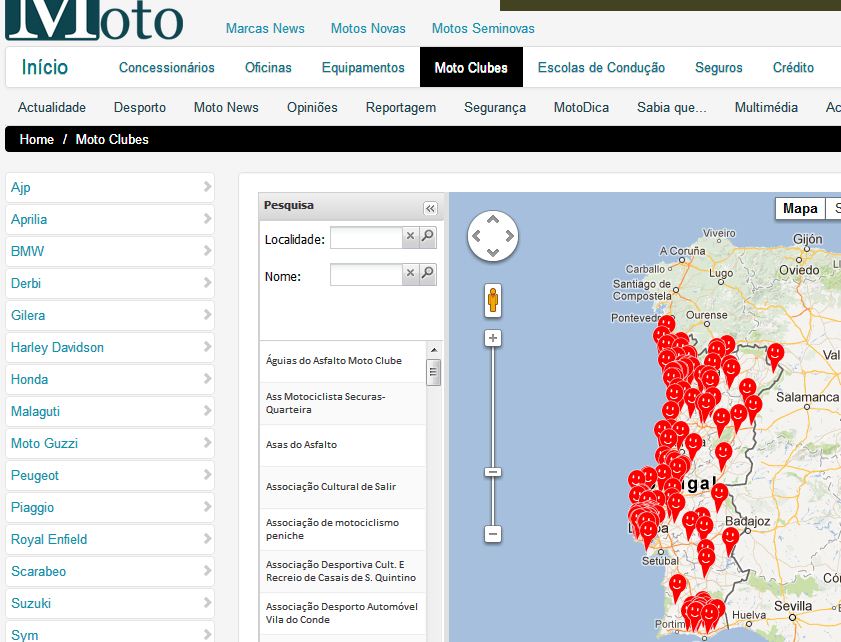Open the Peugeot brand category
The width and height of the screenshot is (841, 642).
[110, 475]
